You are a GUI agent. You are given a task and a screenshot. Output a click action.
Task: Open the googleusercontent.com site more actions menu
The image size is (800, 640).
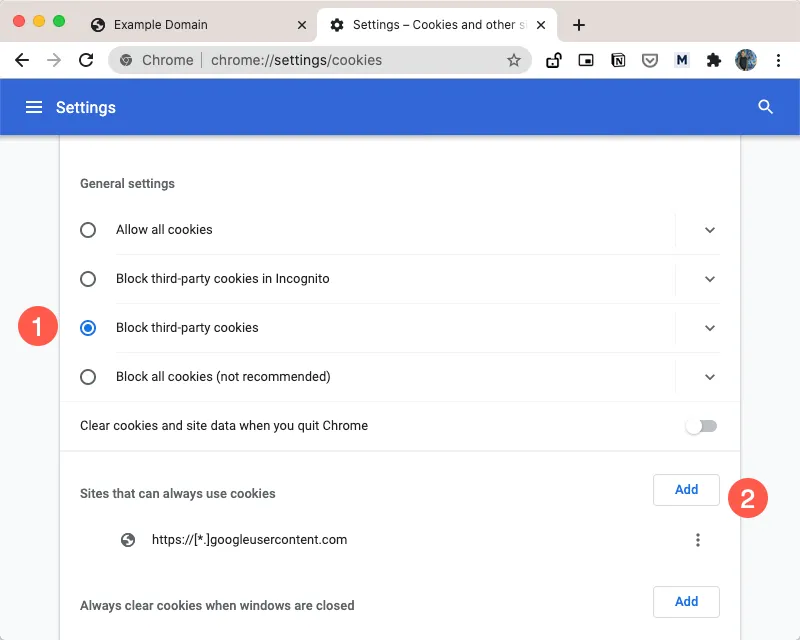click(x=698, y=540)
